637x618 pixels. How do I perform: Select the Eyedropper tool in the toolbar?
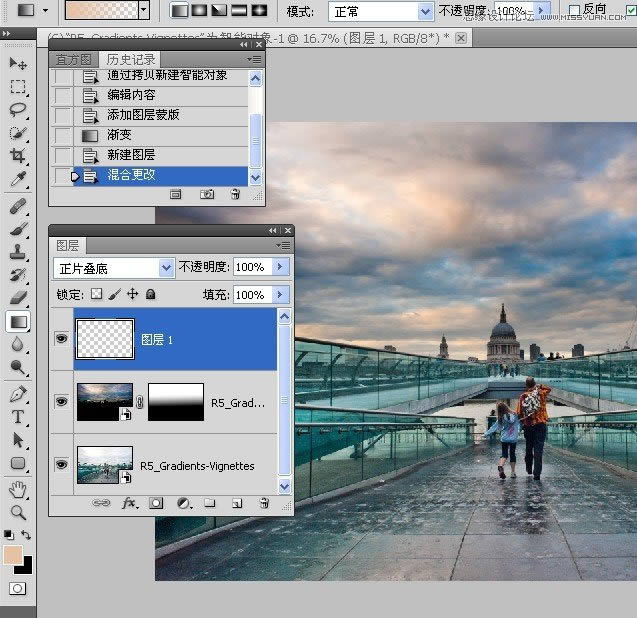coord(18,179)
